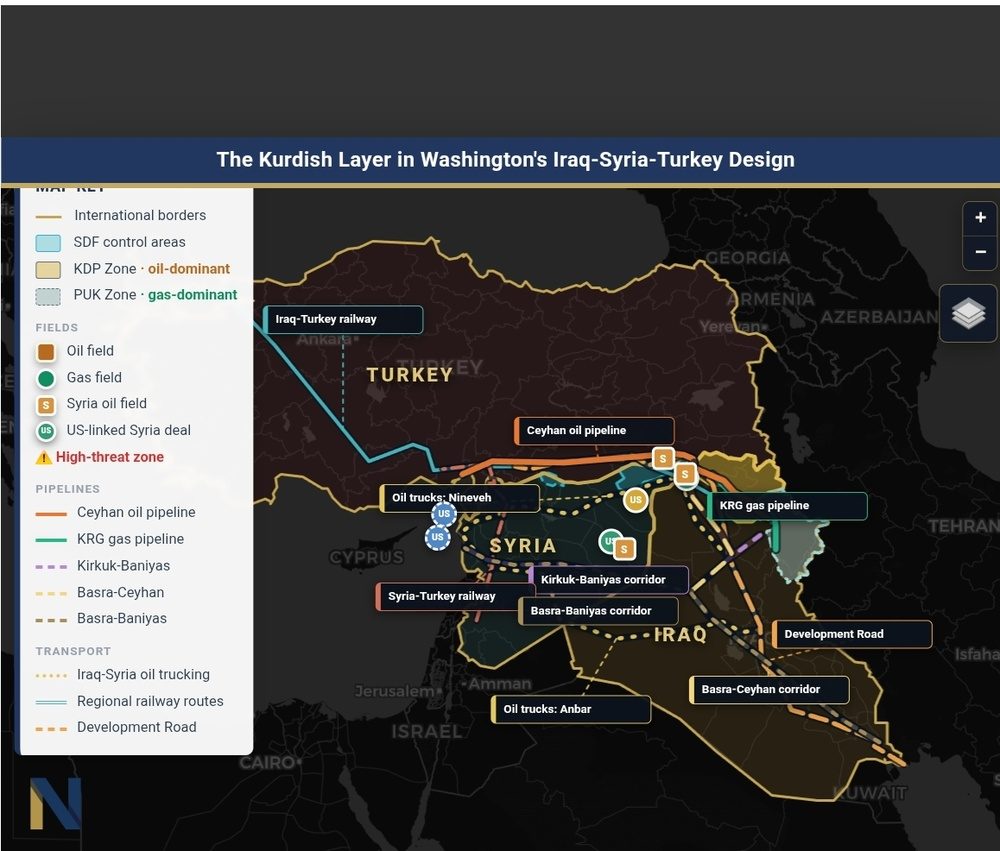The image size is (1000, 851).
Task: Click the KDP Zone legend swatch
Action: point(48,270)
